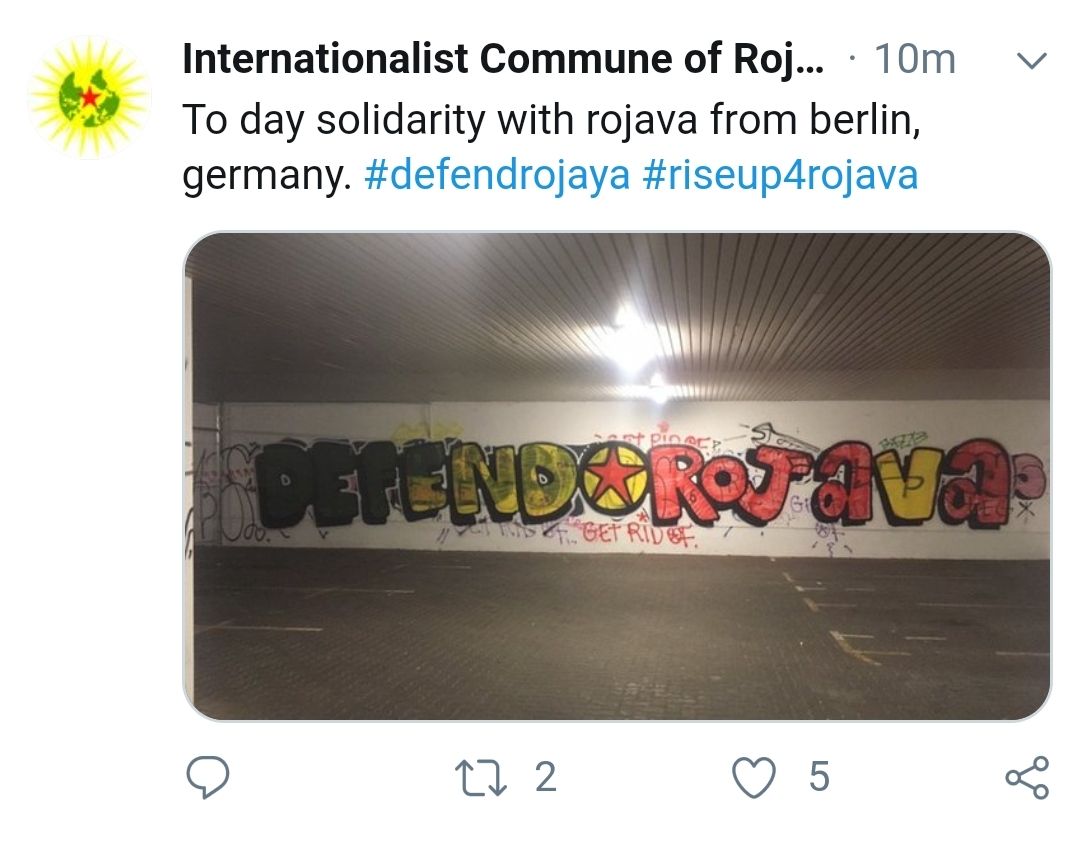The height and width of the screenshot is (844, 1073).
Task: Select the tweet text about solidarity
Action: click(551, 147)
